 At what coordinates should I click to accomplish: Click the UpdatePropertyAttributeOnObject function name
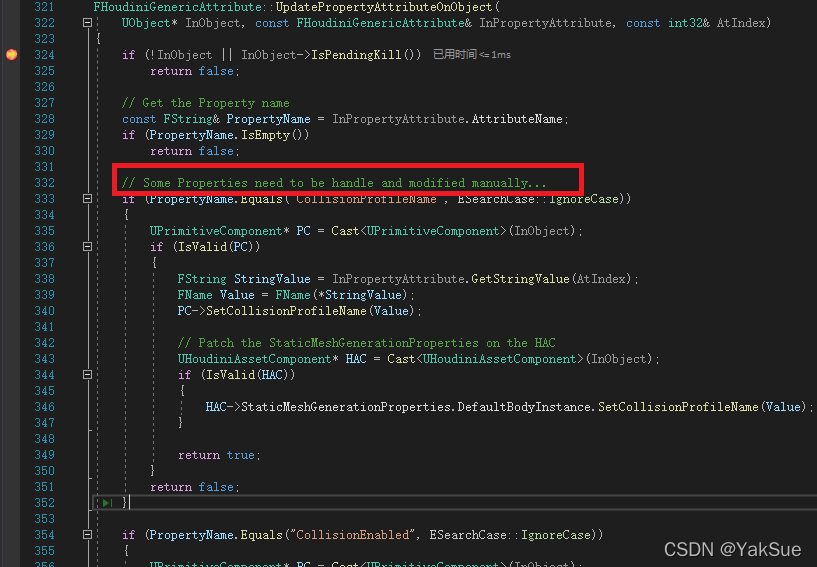(x=384, y=7)
